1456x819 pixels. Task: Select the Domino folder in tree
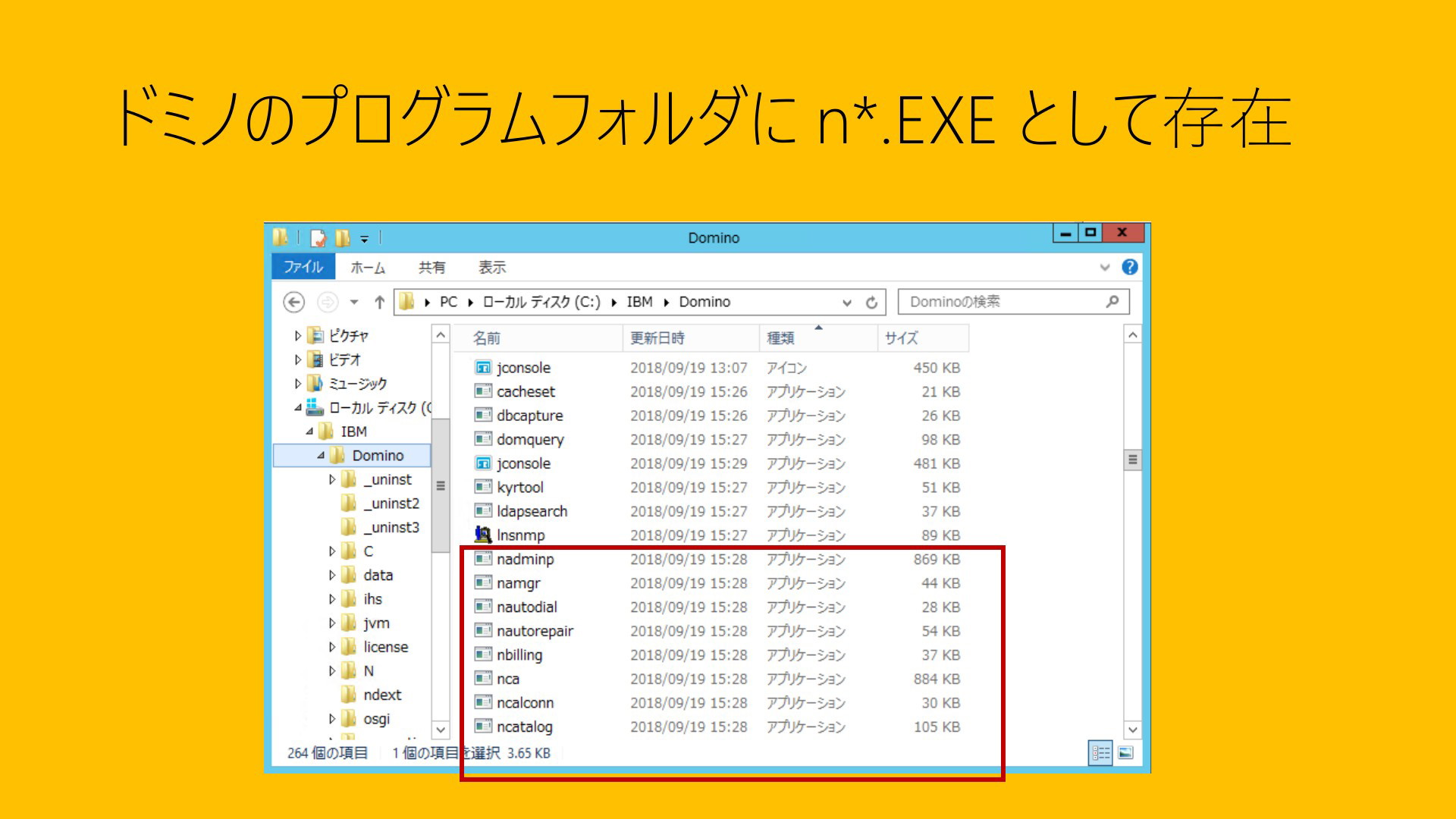[378, 456]
